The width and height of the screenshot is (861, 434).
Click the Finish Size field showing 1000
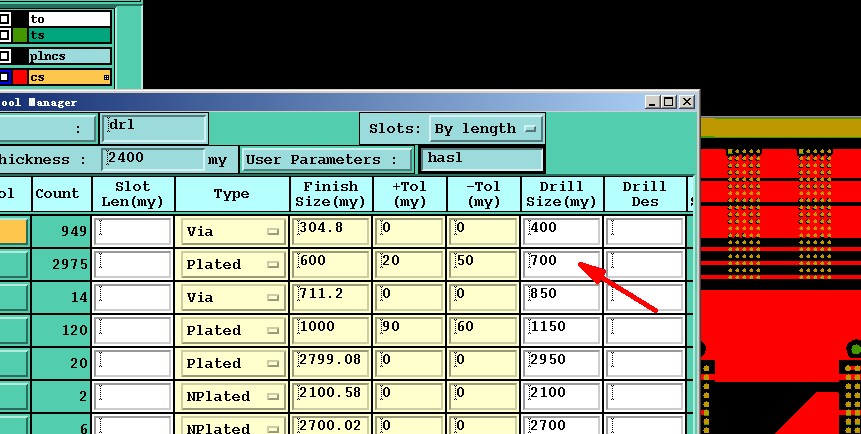331,330
